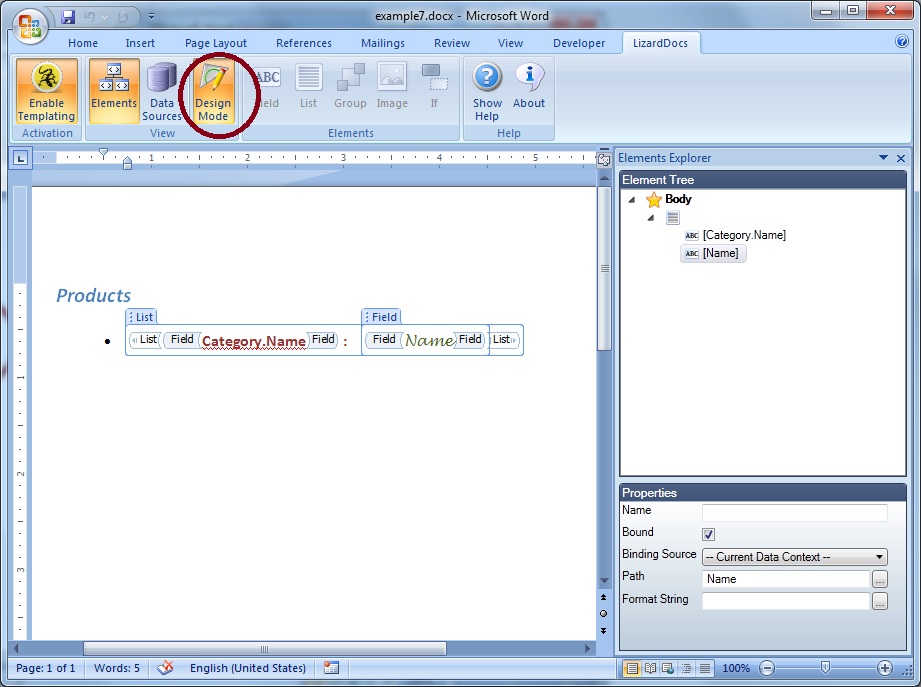Image resolution: width=921 pixels, height=687 pixels.
Task: Toggle Enable Templating button
Action: (x=46, y=91)
